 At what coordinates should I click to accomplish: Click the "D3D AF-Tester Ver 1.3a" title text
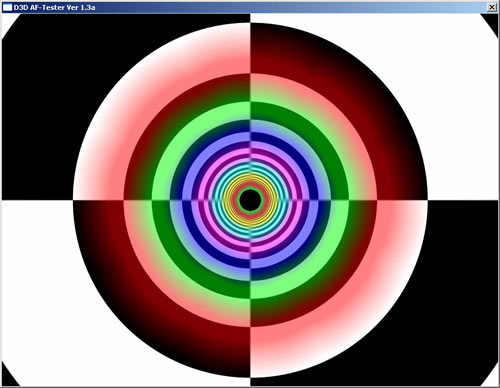[x=54, y=7]
